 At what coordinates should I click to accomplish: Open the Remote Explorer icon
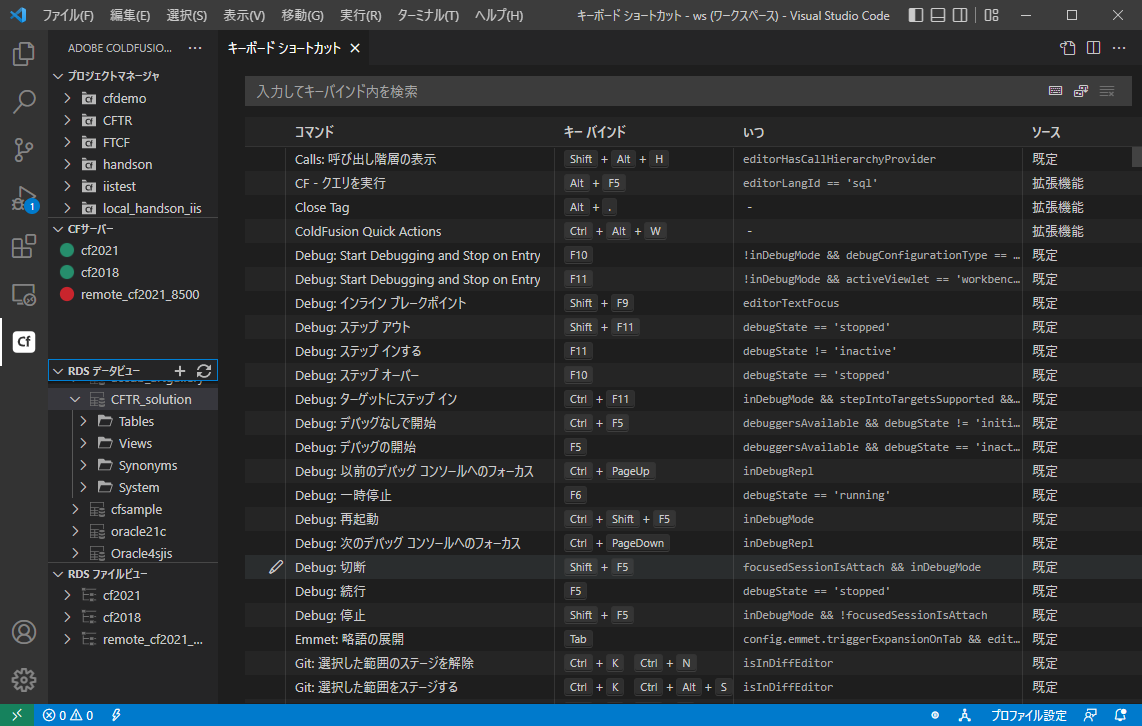click(x=23, y=293)
